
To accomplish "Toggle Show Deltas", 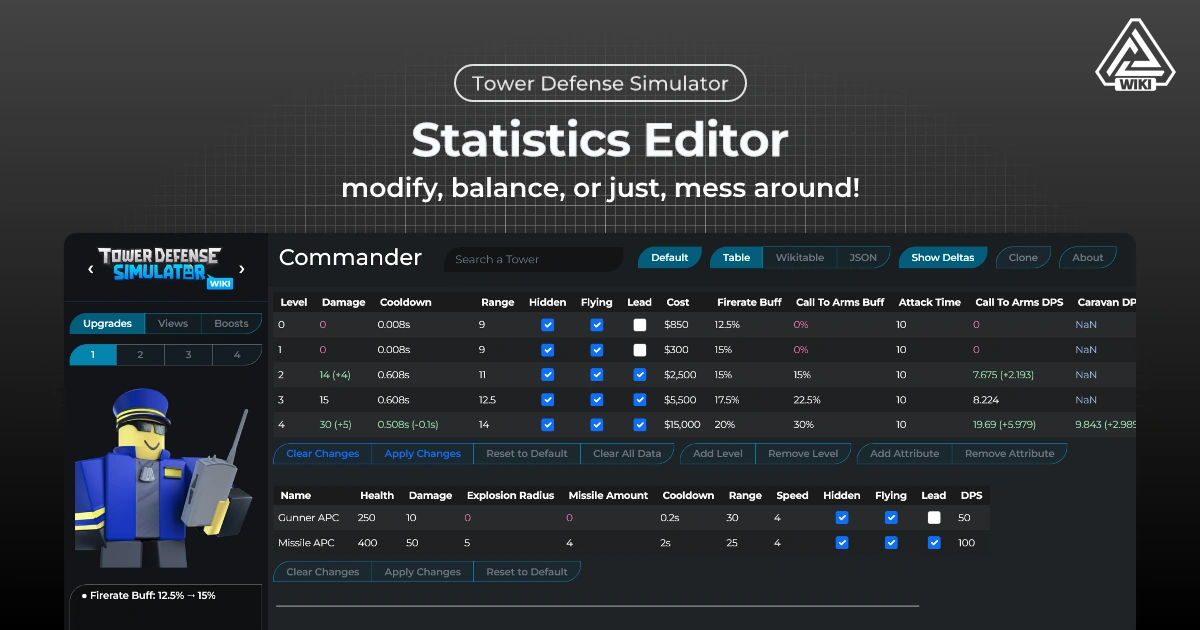I will (941, 257).
